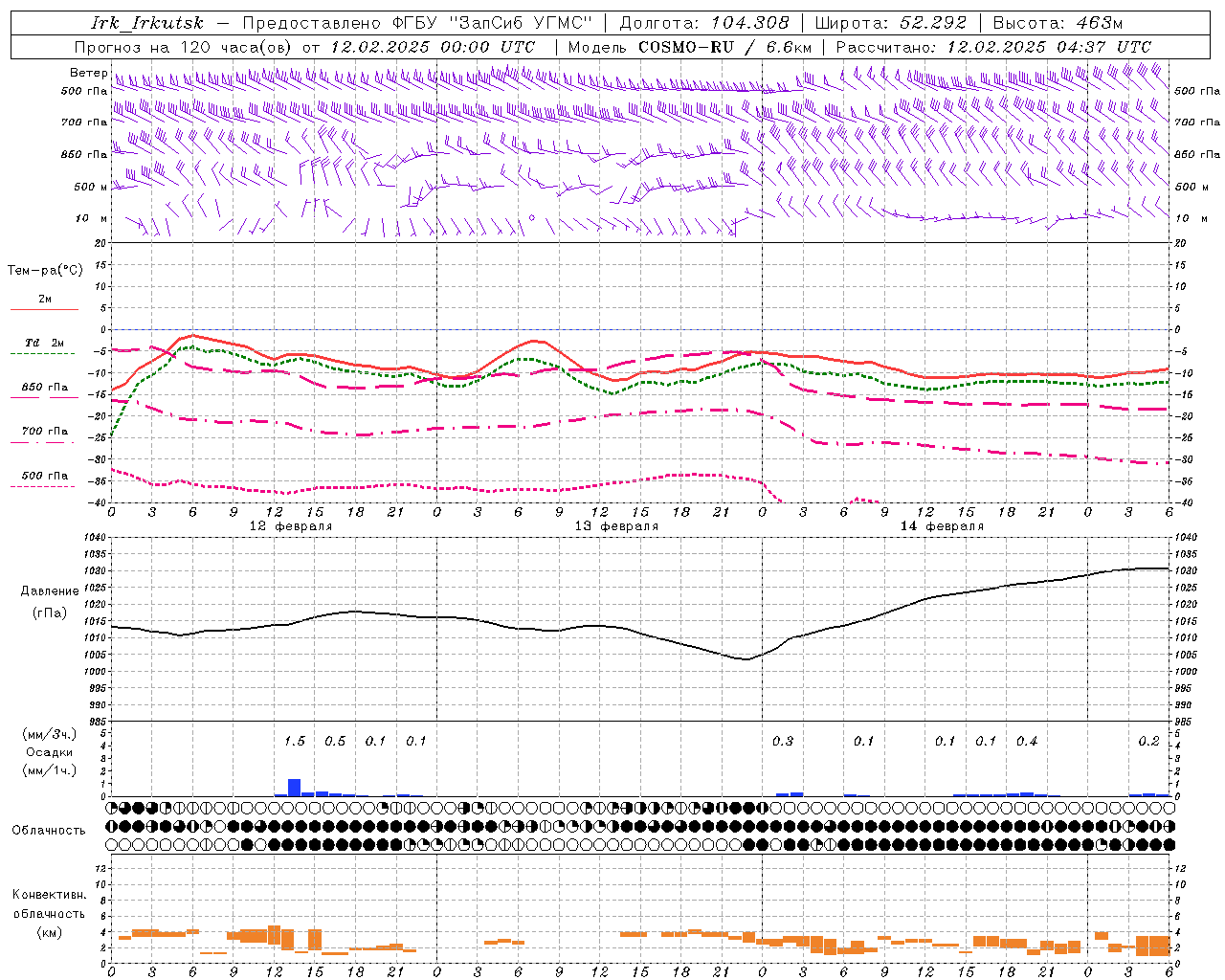Image resolution: width=1225 pixels, height=980 pixels.
Task: Click the line sample under 700 гПа legend
Action: (x=43, y=443)
